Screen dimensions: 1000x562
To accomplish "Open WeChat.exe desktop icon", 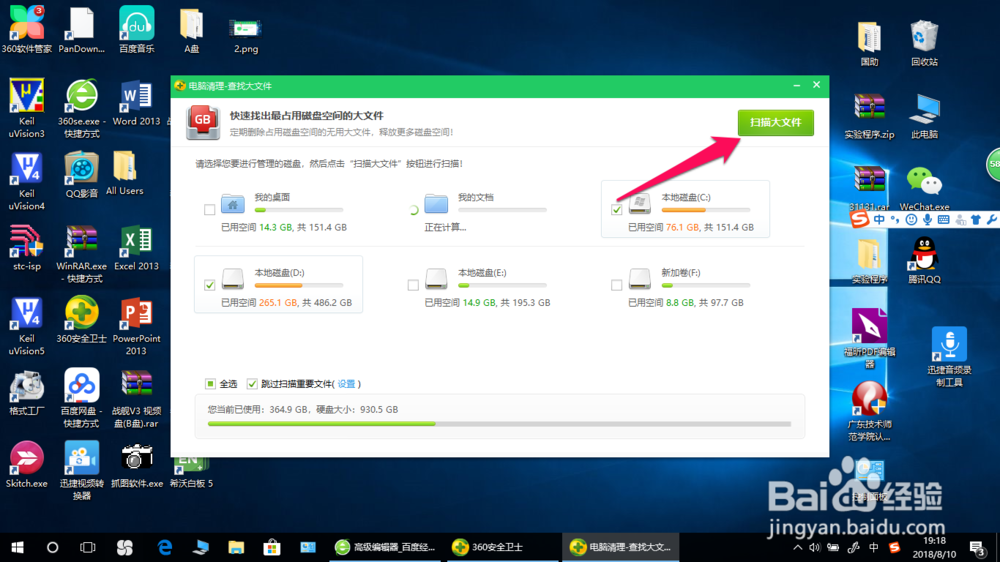I will click(x=924, y=189).
